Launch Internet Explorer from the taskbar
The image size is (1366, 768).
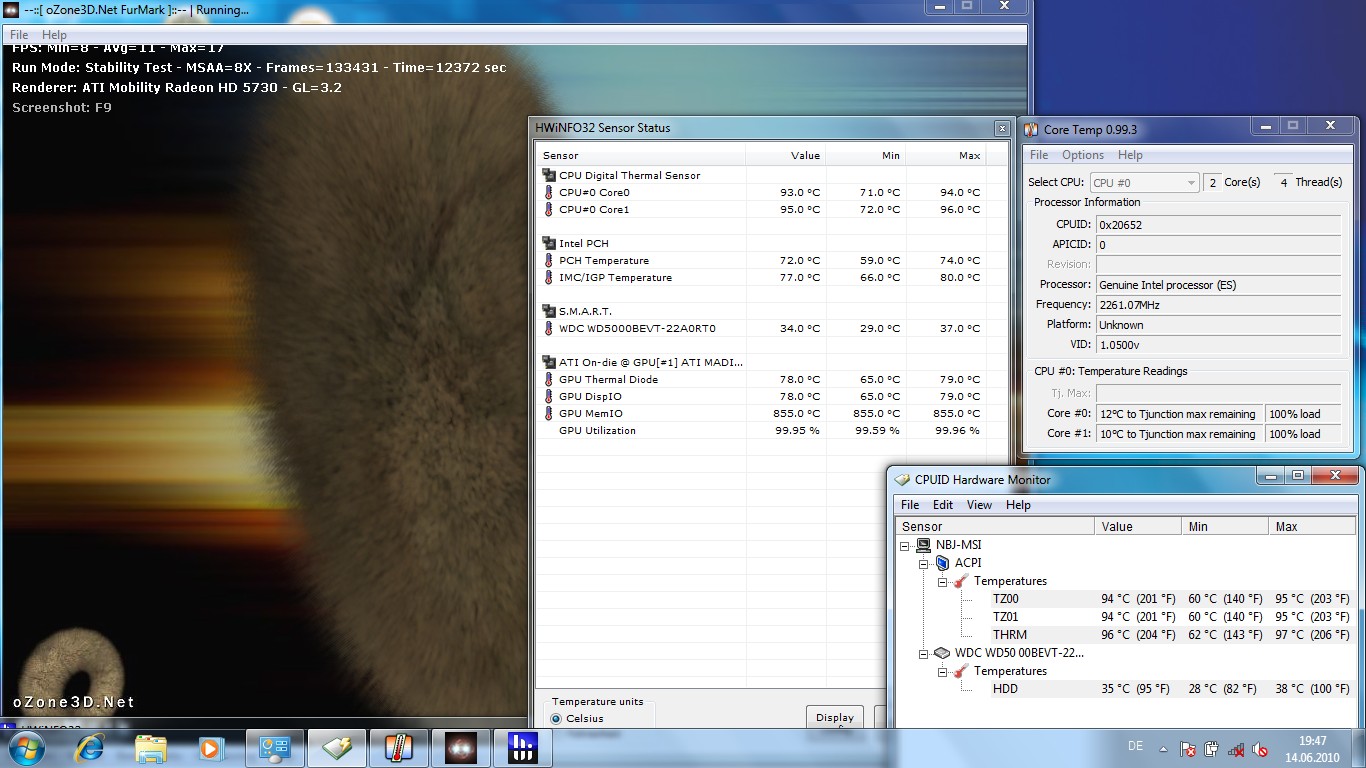pos(90,748)
